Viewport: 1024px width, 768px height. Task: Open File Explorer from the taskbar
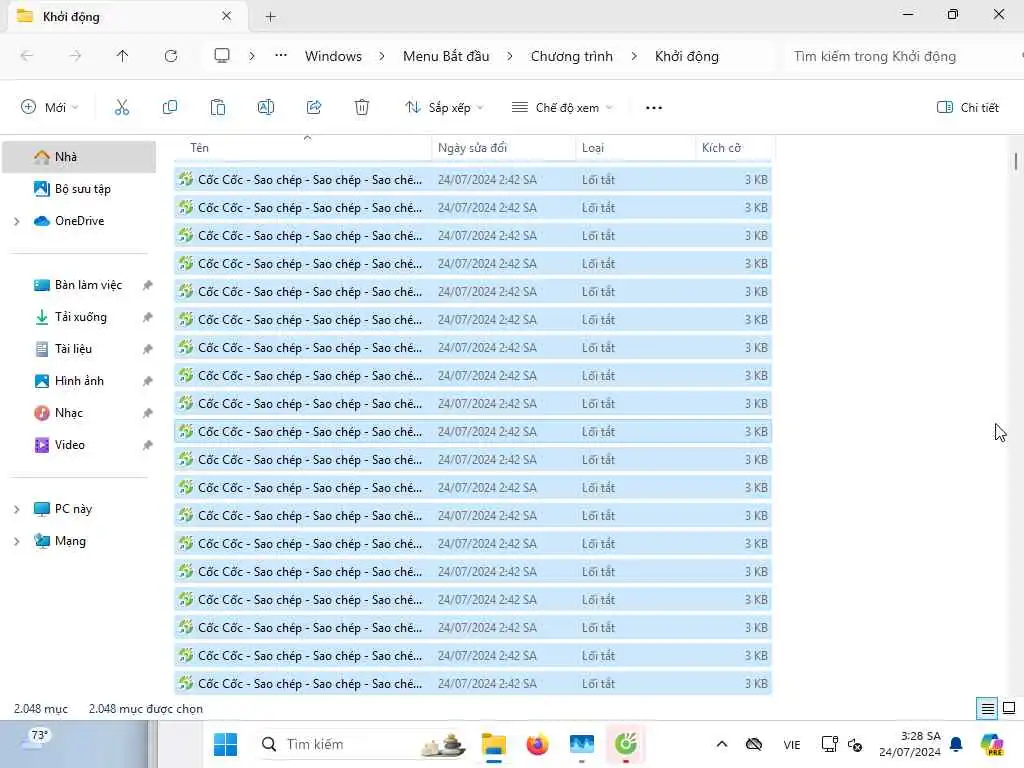click(x=494, y=744)
